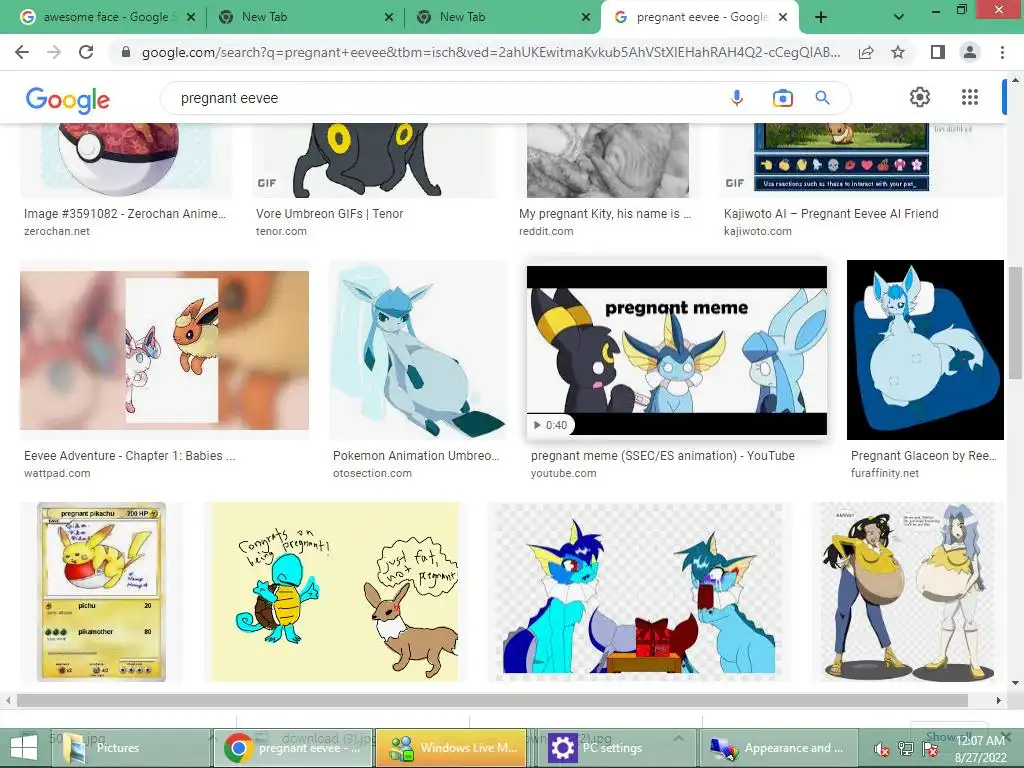Open the Squirtle and Eevee drawing thumbnail
Viewport: 1024px width, 768px height.
tap(335, 592)
